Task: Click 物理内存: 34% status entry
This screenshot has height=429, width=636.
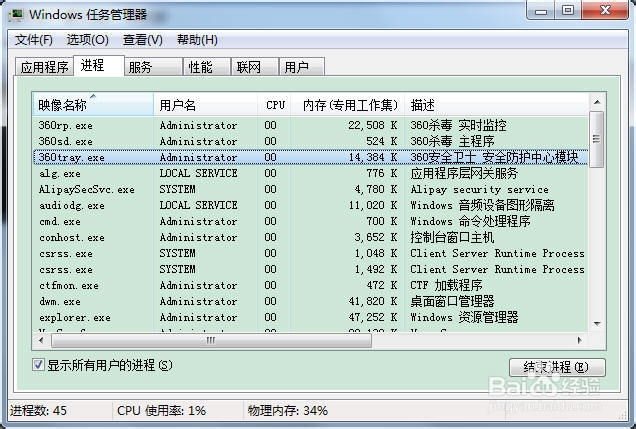Action: click(x=288, y=410)
